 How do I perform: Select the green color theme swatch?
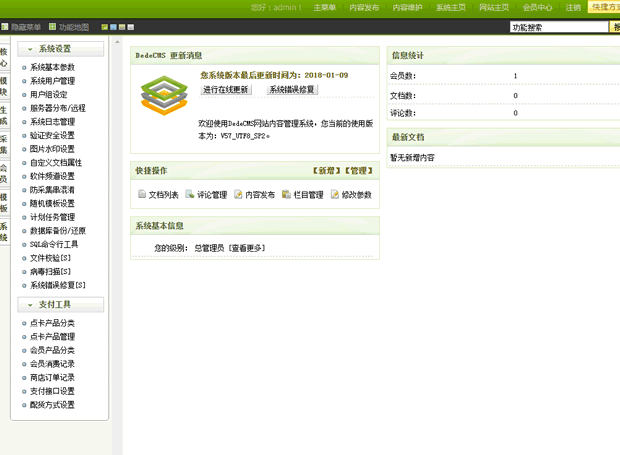tap(104, 27)
